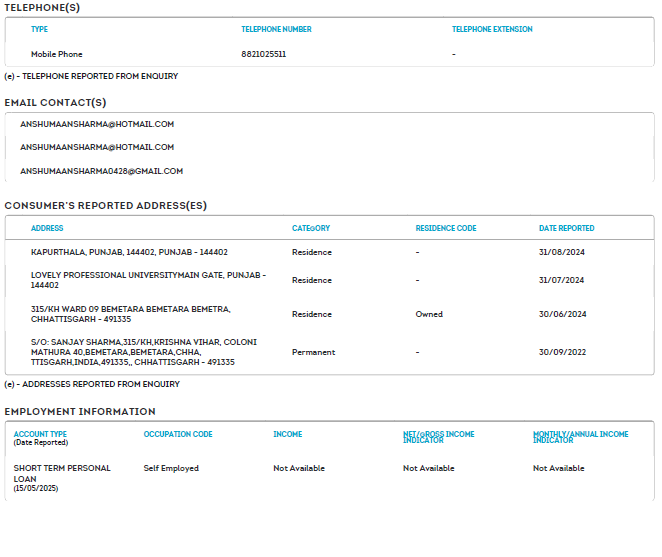
Task: Click the first HOTMAIL.COM email entry
Action: tap(97, 124)
